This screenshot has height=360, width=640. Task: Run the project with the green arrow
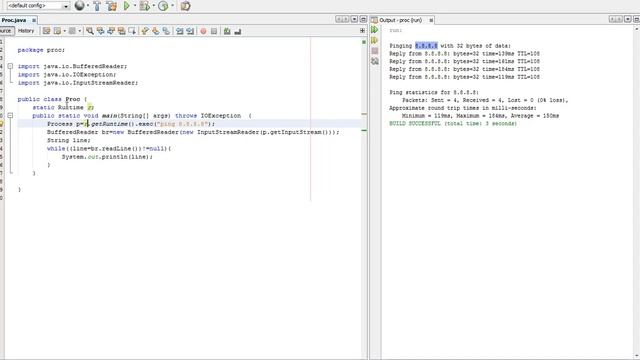coord(127,6)
